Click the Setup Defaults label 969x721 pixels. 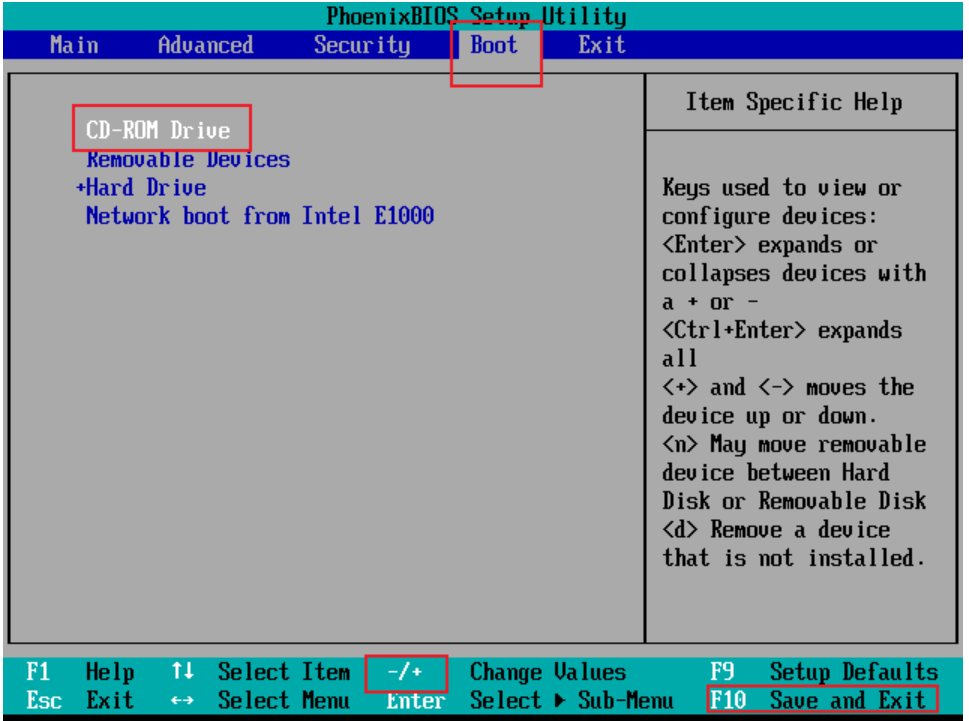[x=854, y=672]
